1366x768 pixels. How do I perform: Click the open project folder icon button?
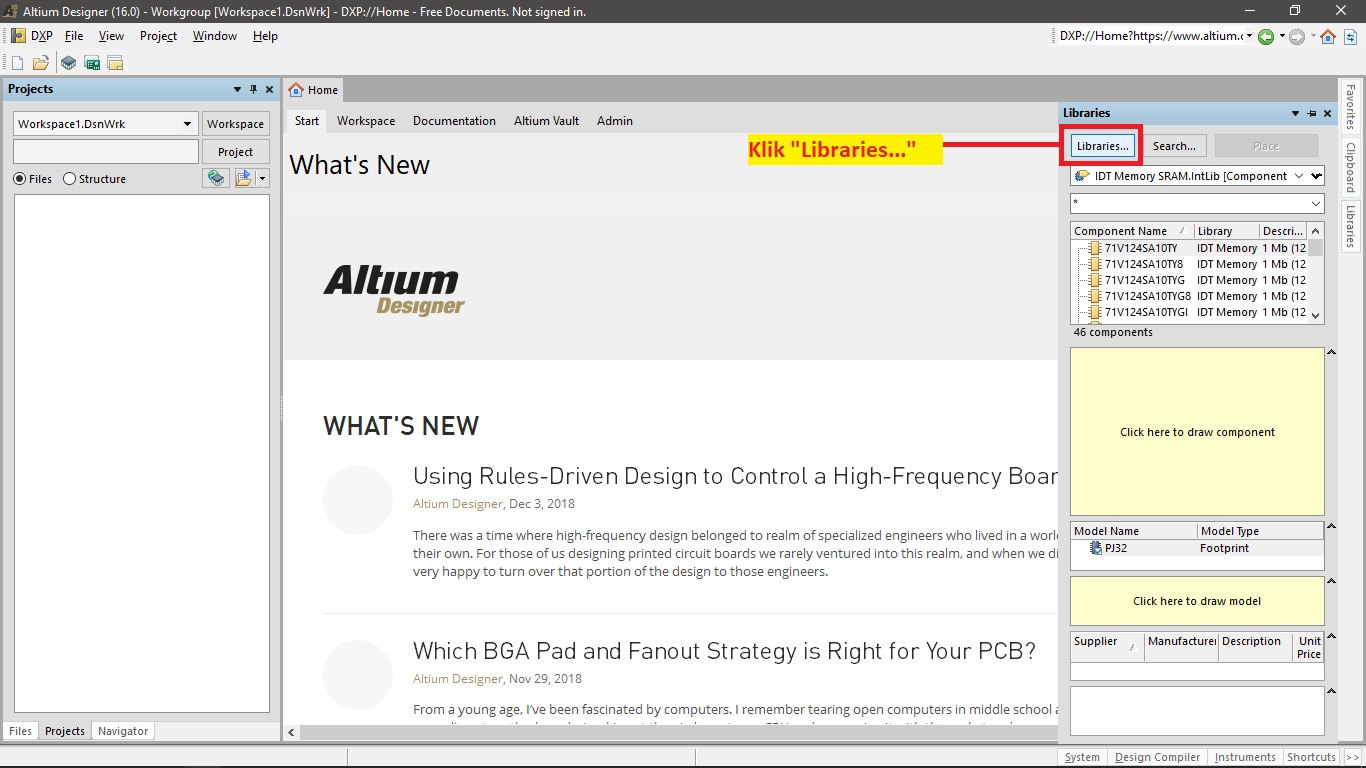[244, 178]
